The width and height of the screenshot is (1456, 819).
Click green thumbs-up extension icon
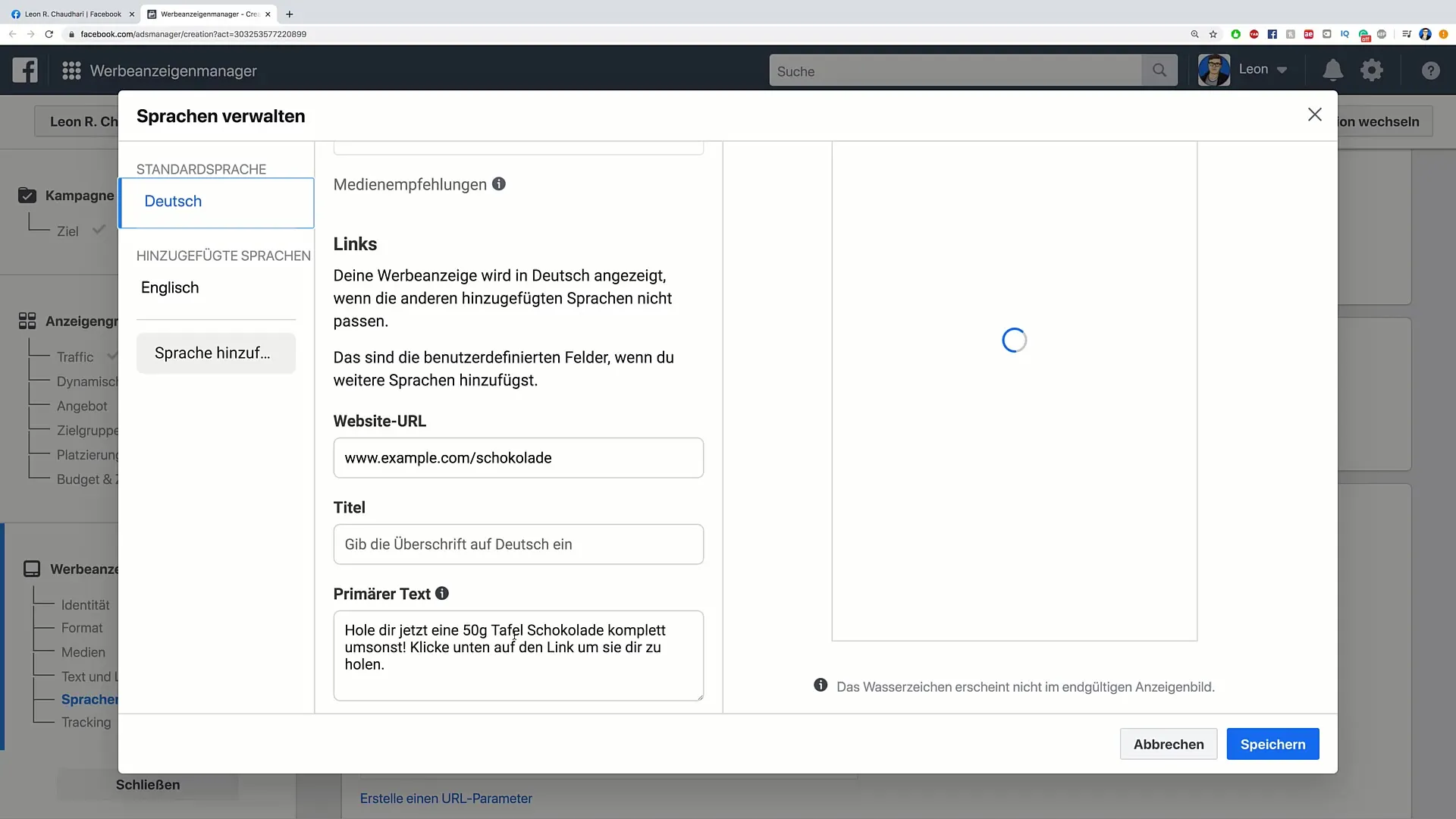(x=1235, y=34)
